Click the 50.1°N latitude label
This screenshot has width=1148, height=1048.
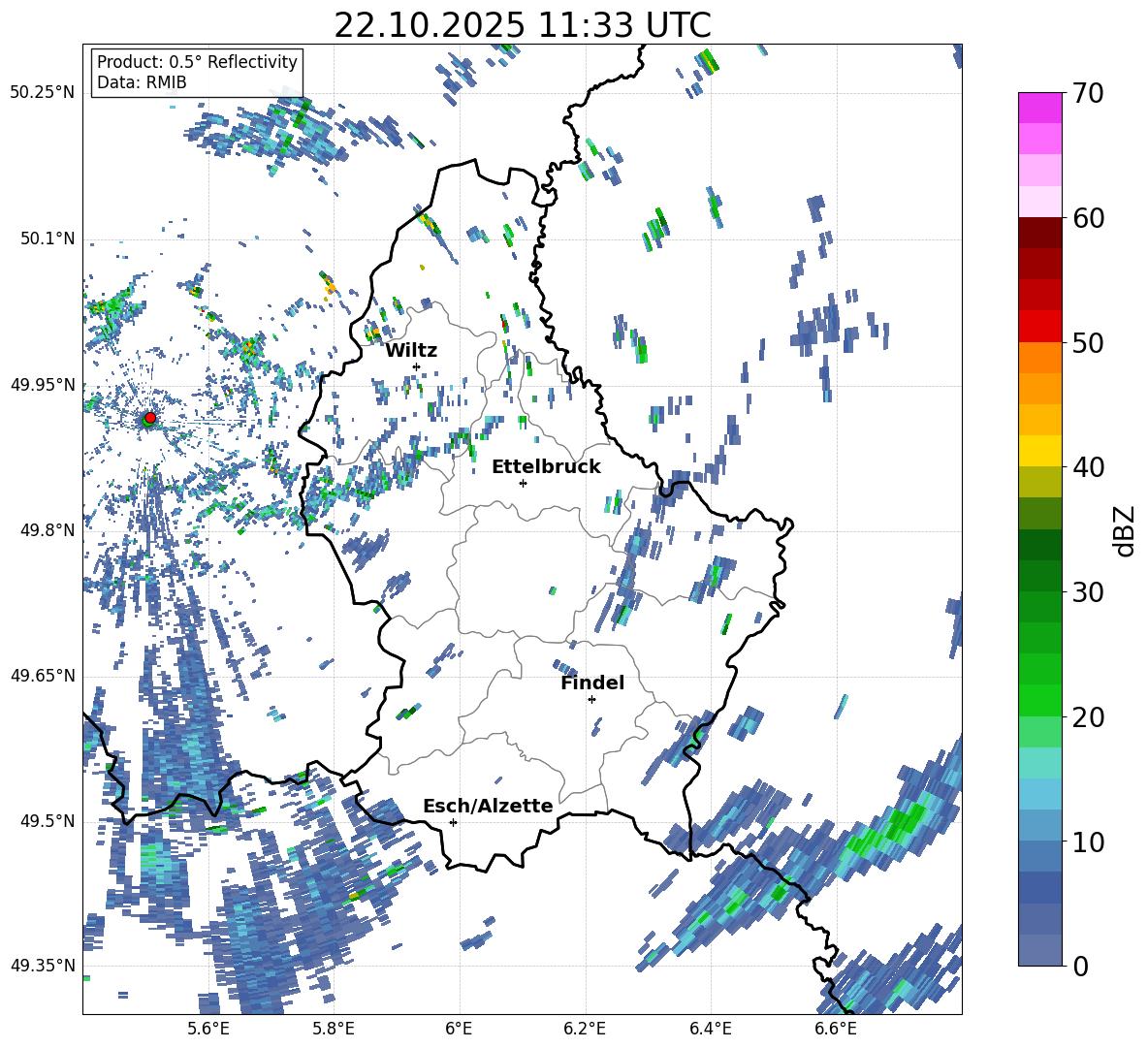[47, 238]
